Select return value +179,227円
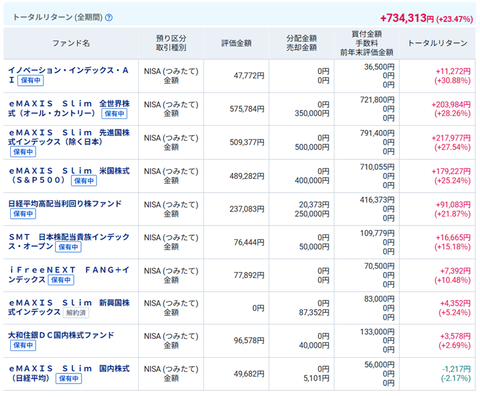This screenshot has height=397, width=480. pyautogui.click(x=451, y=171)
